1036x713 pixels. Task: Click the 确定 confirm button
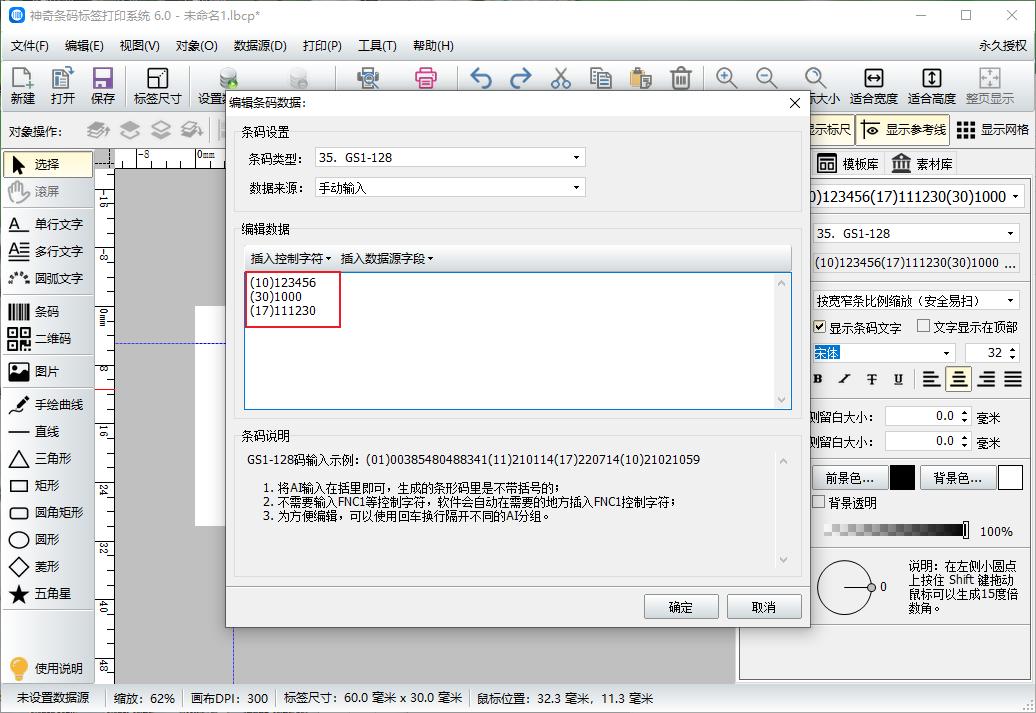pyautogui.click(x=681, y=606)
